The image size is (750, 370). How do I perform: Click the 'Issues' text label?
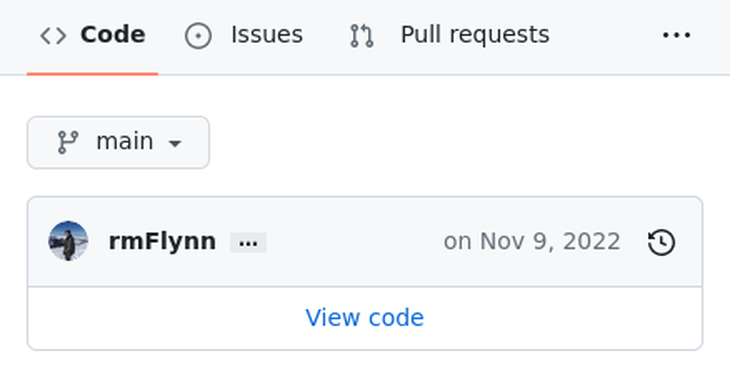click(267, 35)
